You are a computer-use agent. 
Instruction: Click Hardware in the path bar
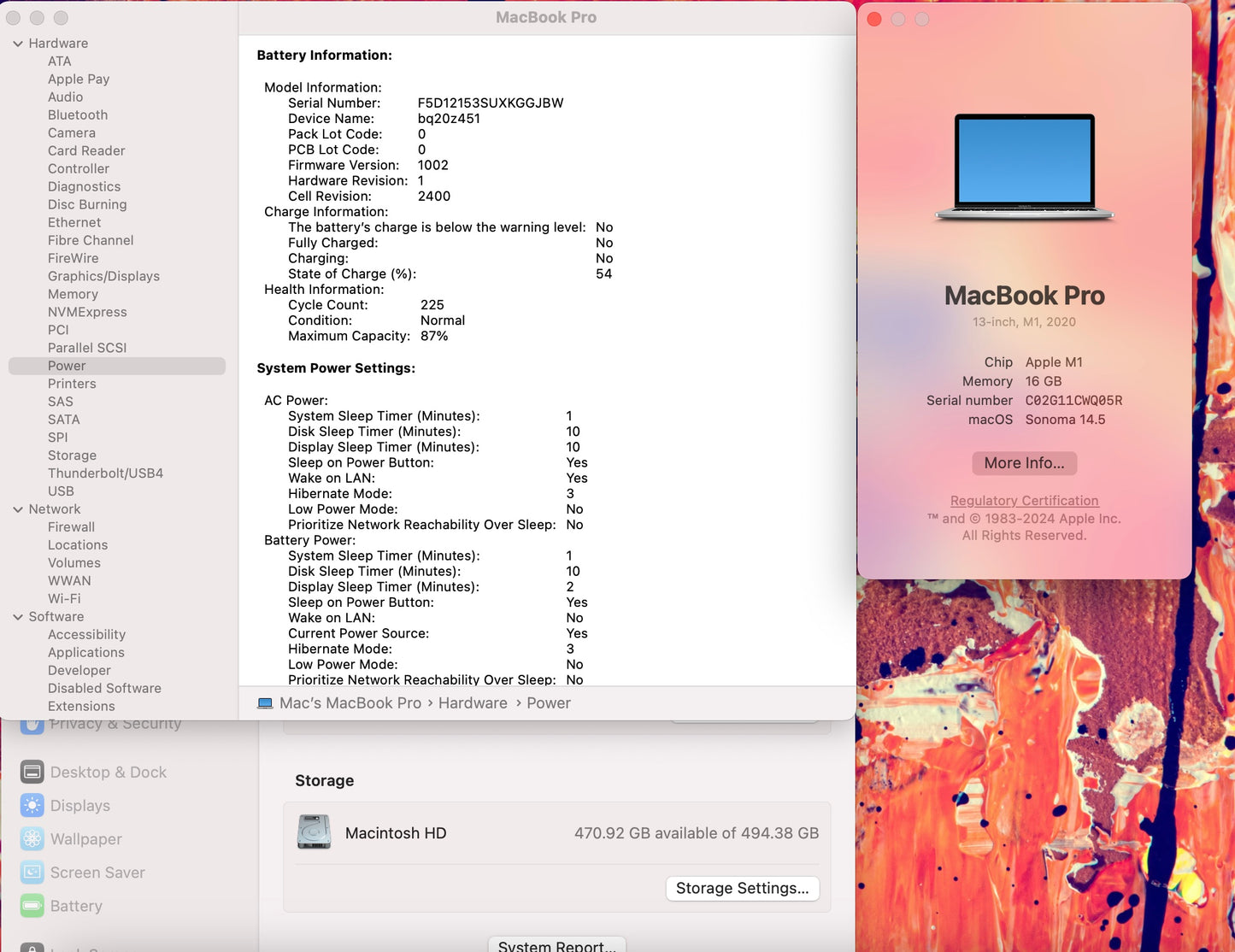[473, 703]
